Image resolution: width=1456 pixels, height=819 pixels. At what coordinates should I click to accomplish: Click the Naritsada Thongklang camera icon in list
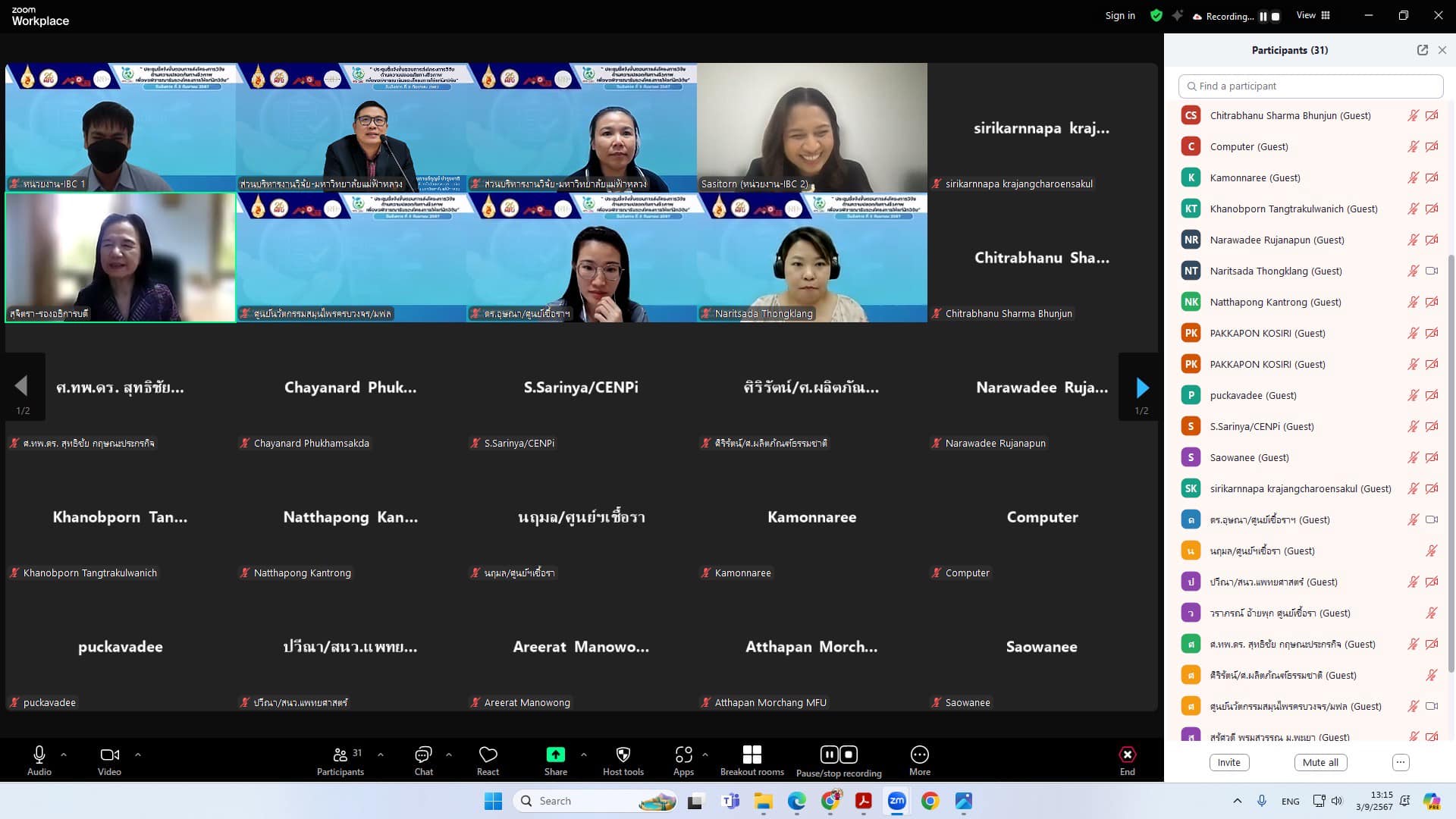(x=1432, y=271)
